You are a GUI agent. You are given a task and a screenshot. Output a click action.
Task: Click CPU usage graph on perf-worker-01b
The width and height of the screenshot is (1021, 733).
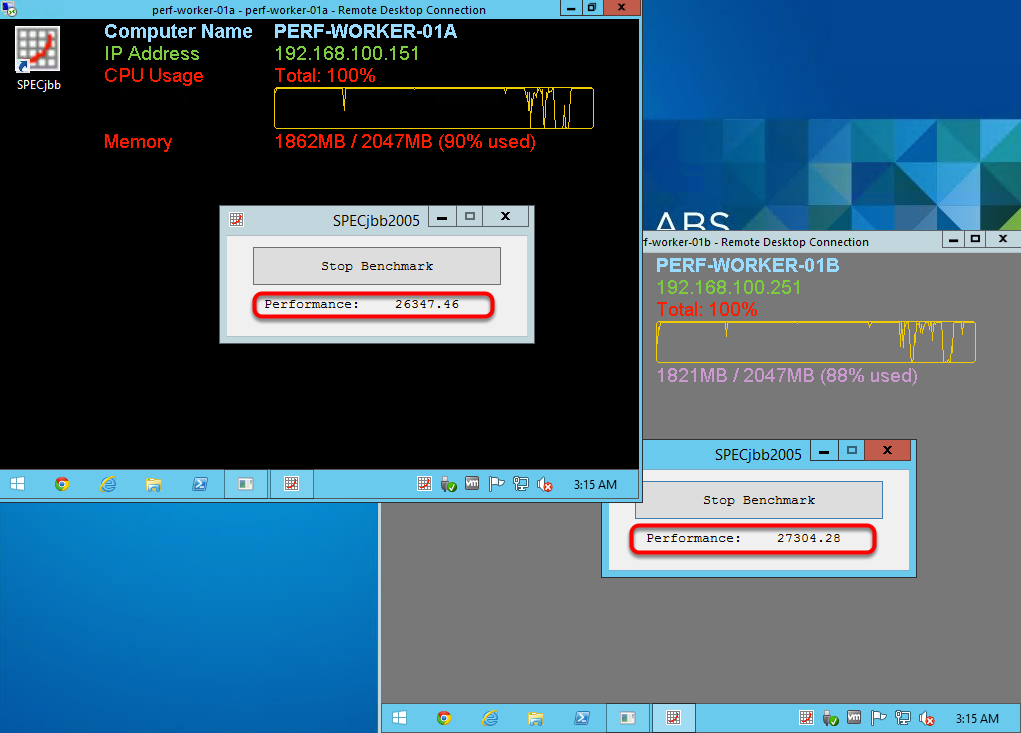click(x=816, y=342)
